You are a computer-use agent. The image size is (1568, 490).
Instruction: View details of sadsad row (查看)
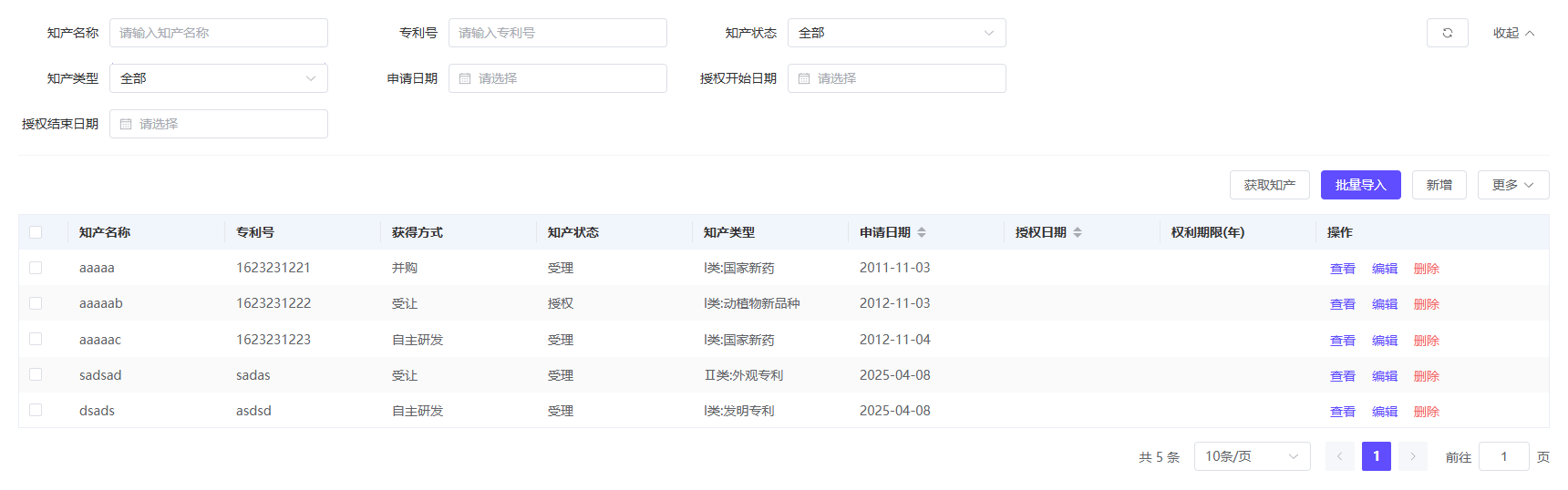point(1343,376)
